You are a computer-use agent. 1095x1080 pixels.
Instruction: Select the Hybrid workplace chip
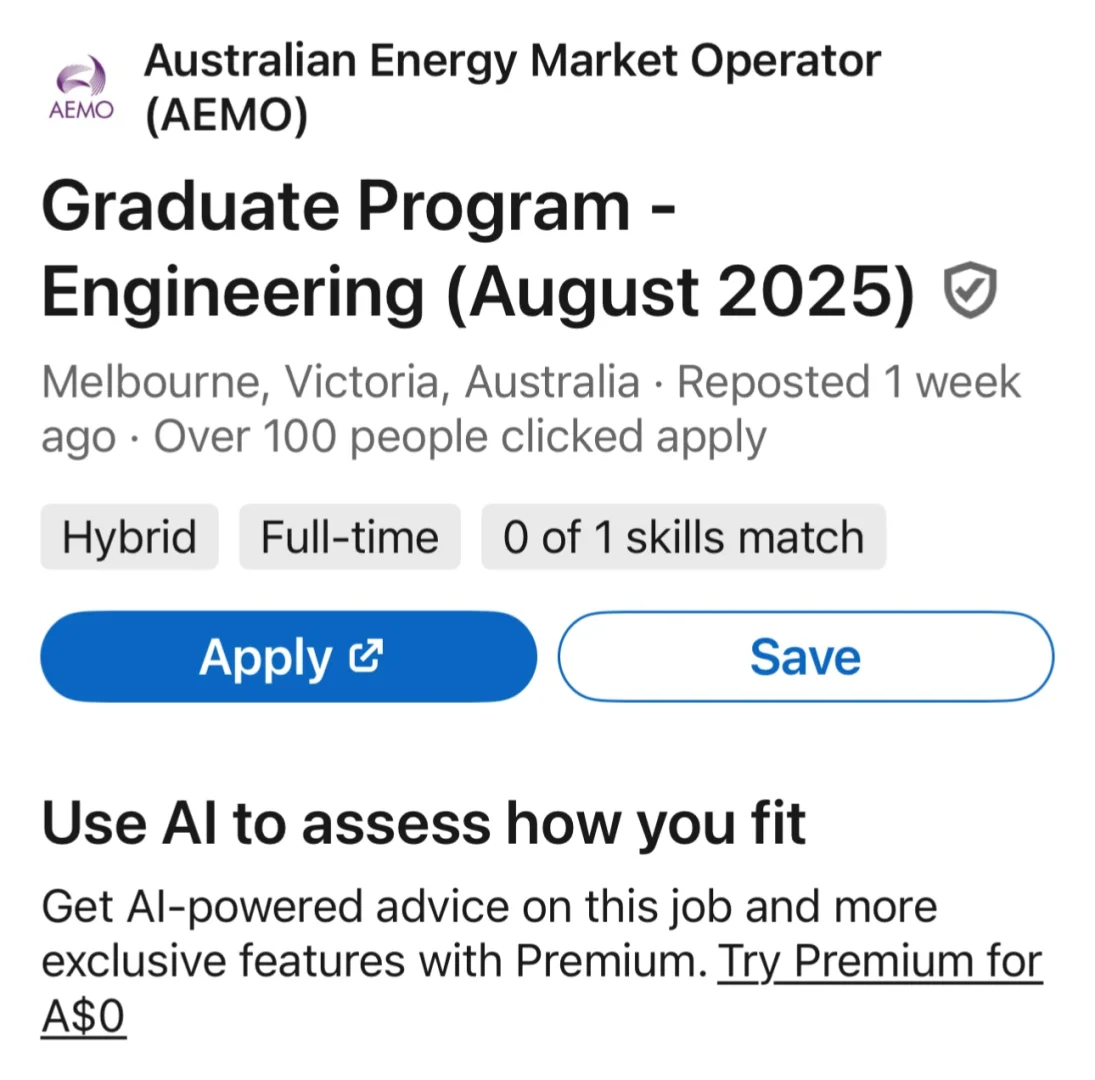(x=129, y=538)
